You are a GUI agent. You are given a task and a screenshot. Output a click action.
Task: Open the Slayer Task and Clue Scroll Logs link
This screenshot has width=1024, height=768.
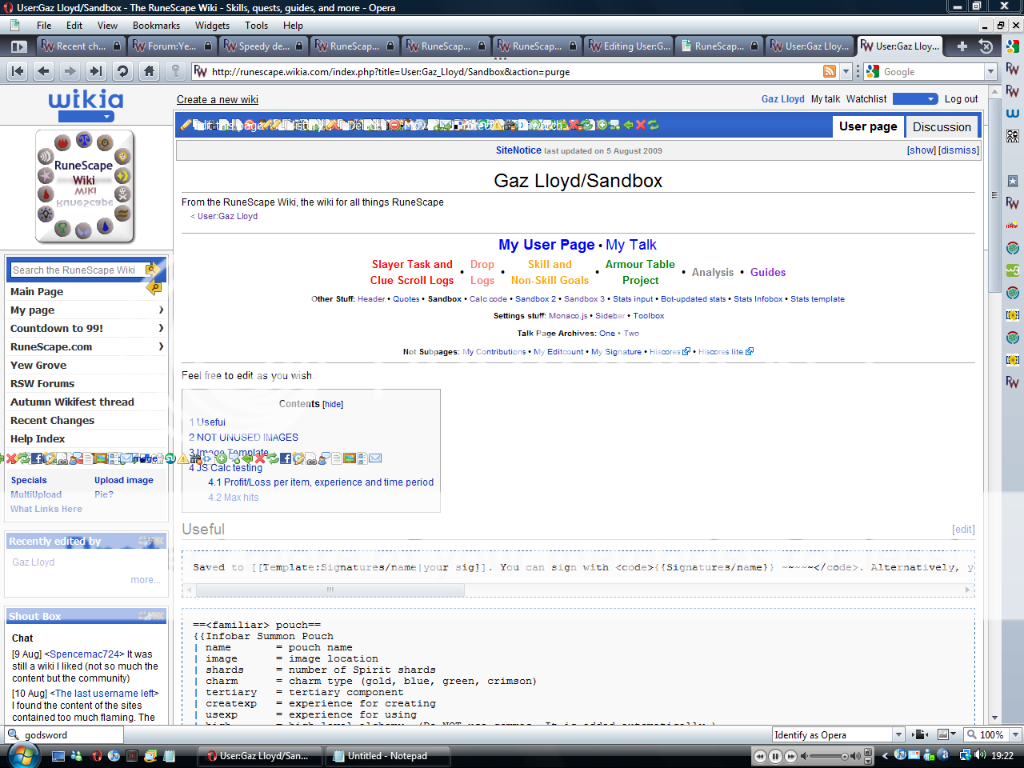[x=412, y=272]
